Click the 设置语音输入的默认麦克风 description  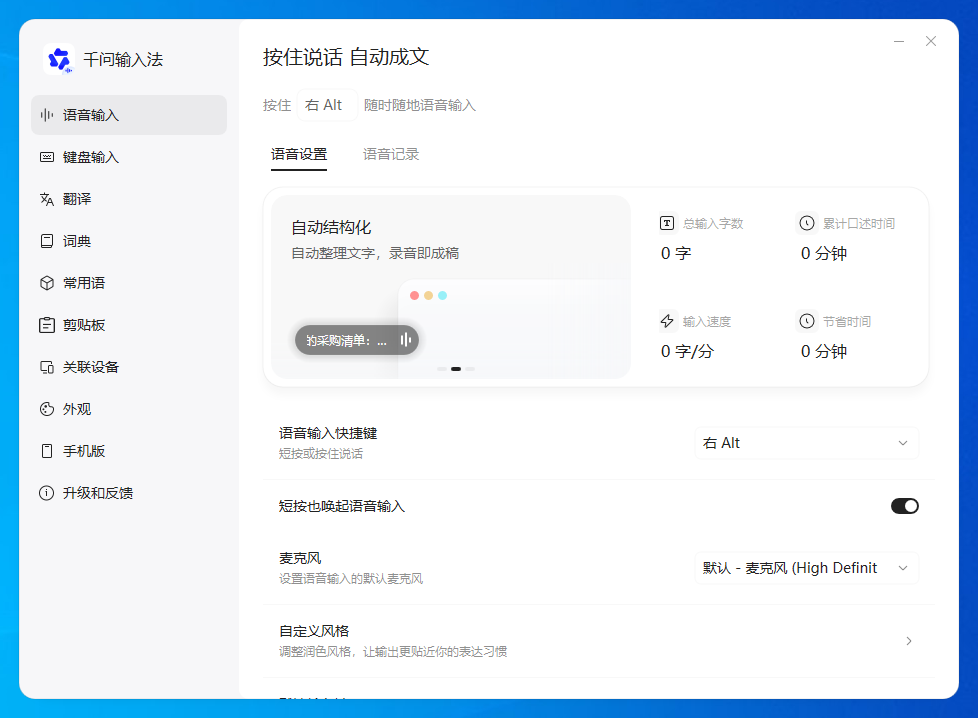point(351,578)
